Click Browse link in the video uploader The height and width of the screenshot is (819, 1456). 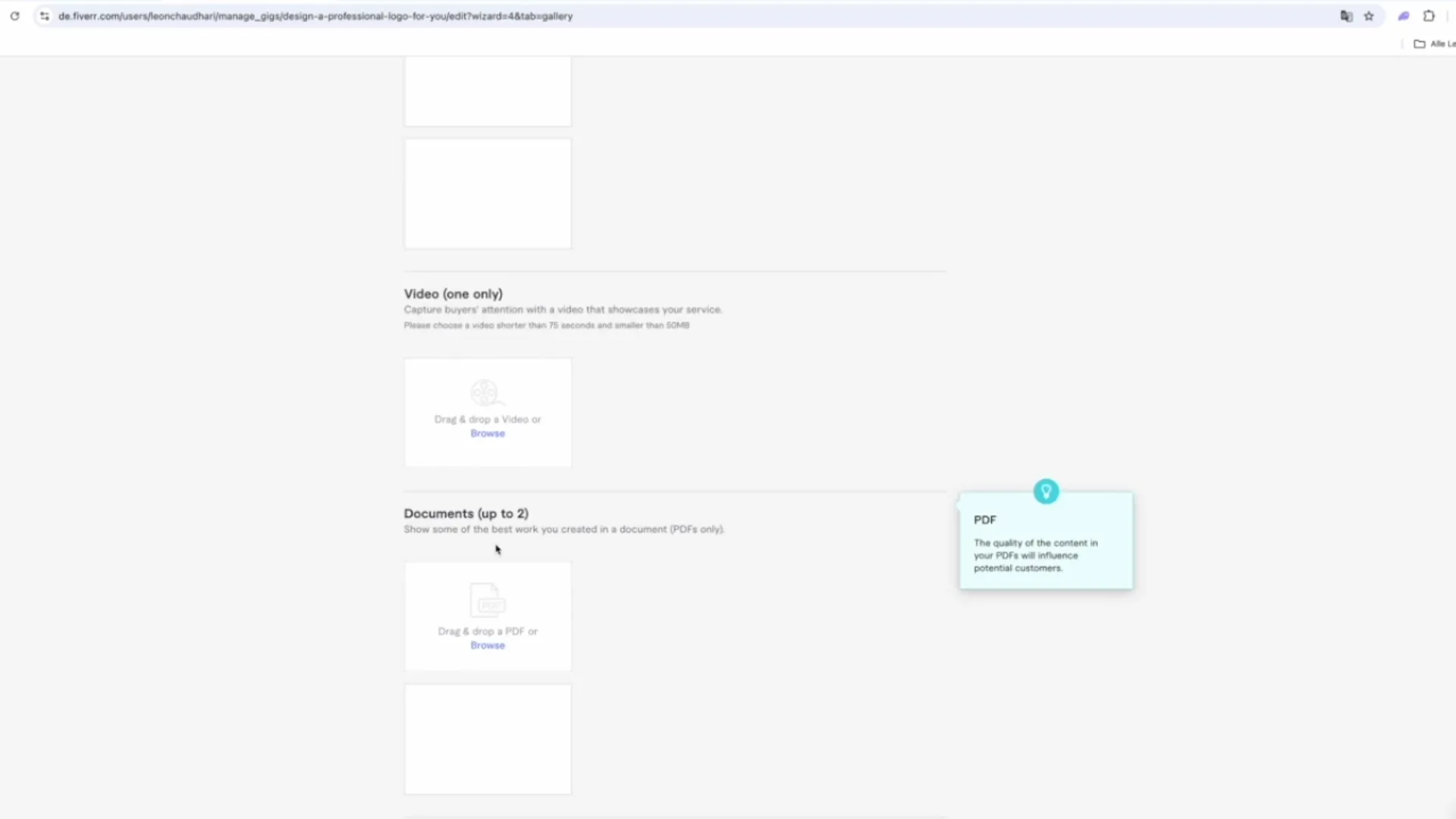click(x=488, y=434)
